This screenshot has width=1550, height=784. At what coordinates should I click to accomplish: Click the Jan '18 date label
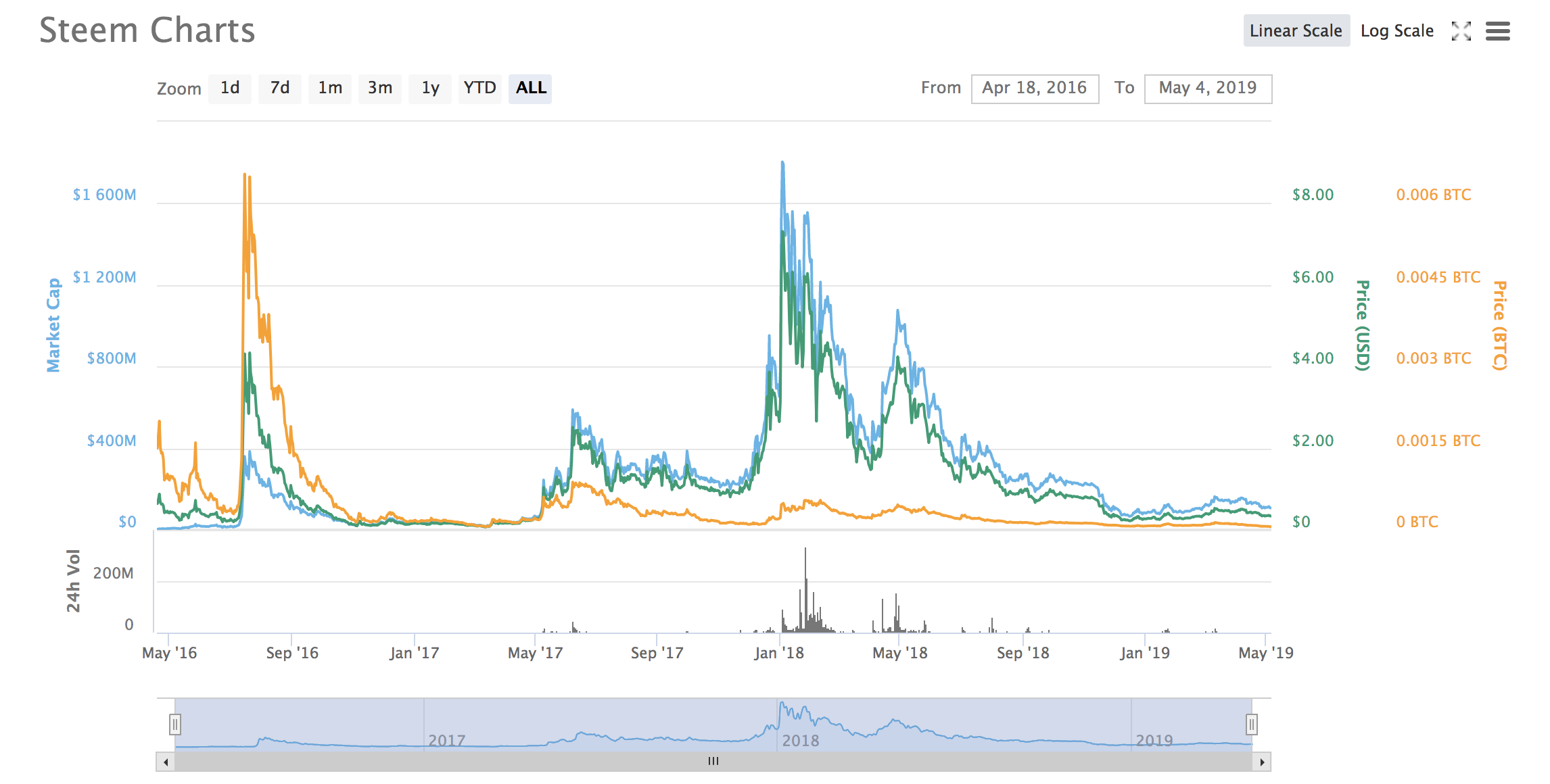[x=779, y=653]
